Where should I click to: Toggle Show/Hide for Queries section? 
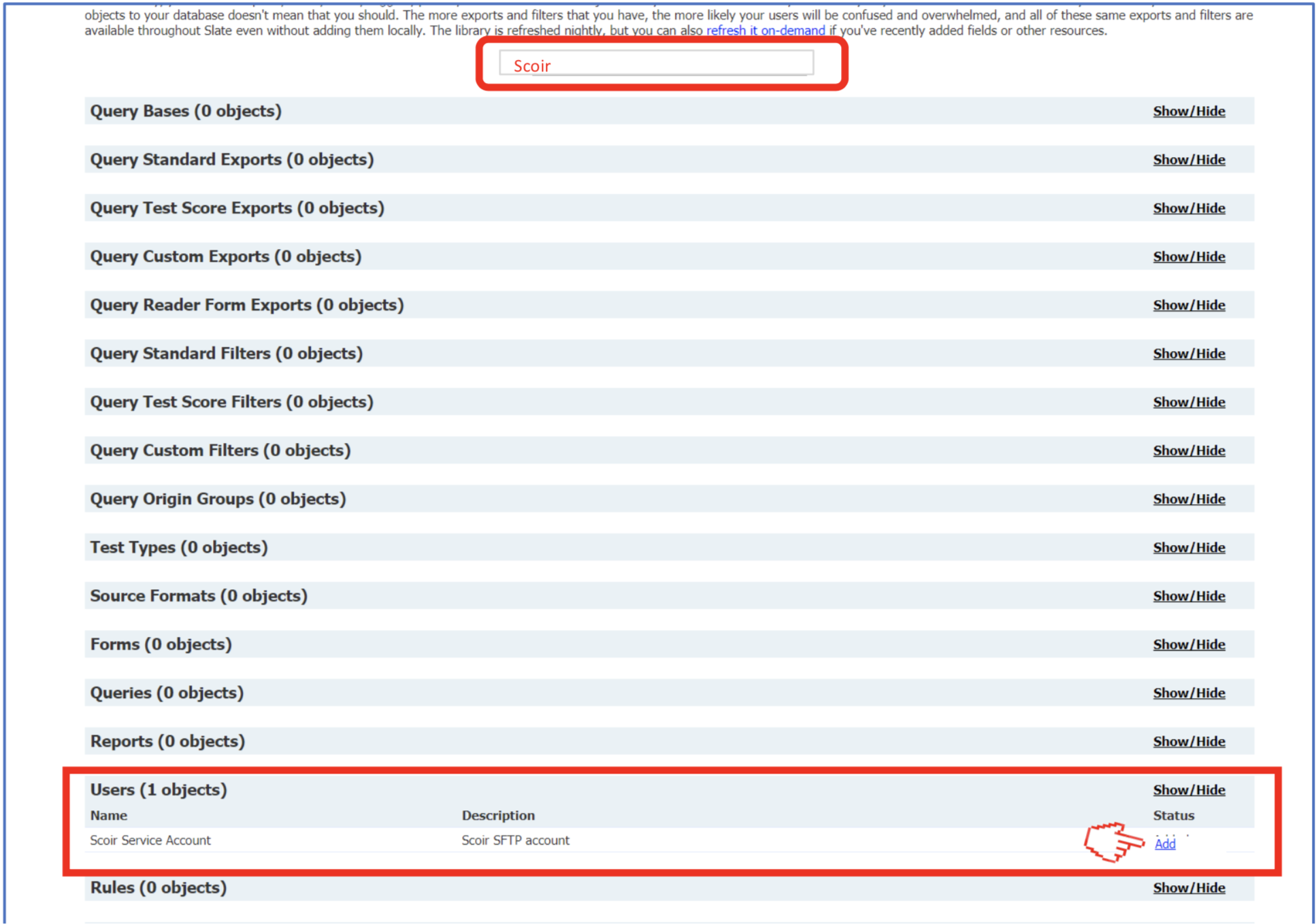pos(1189,693)
